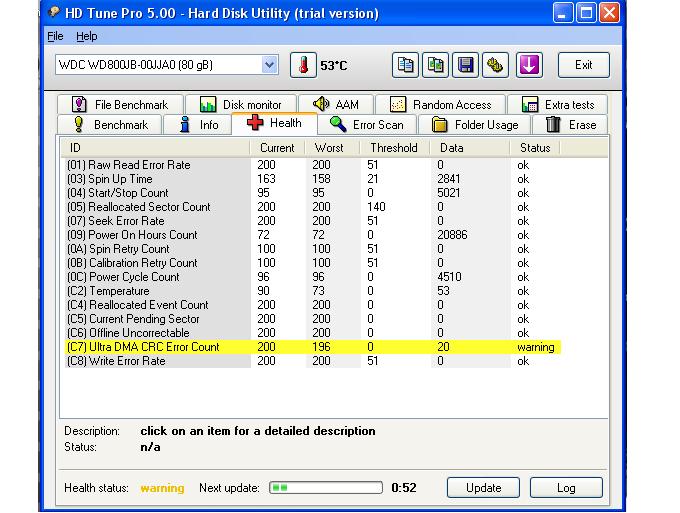Click the Worst column header
Viewport: 680px width, 513px height.
click(332, 148)
